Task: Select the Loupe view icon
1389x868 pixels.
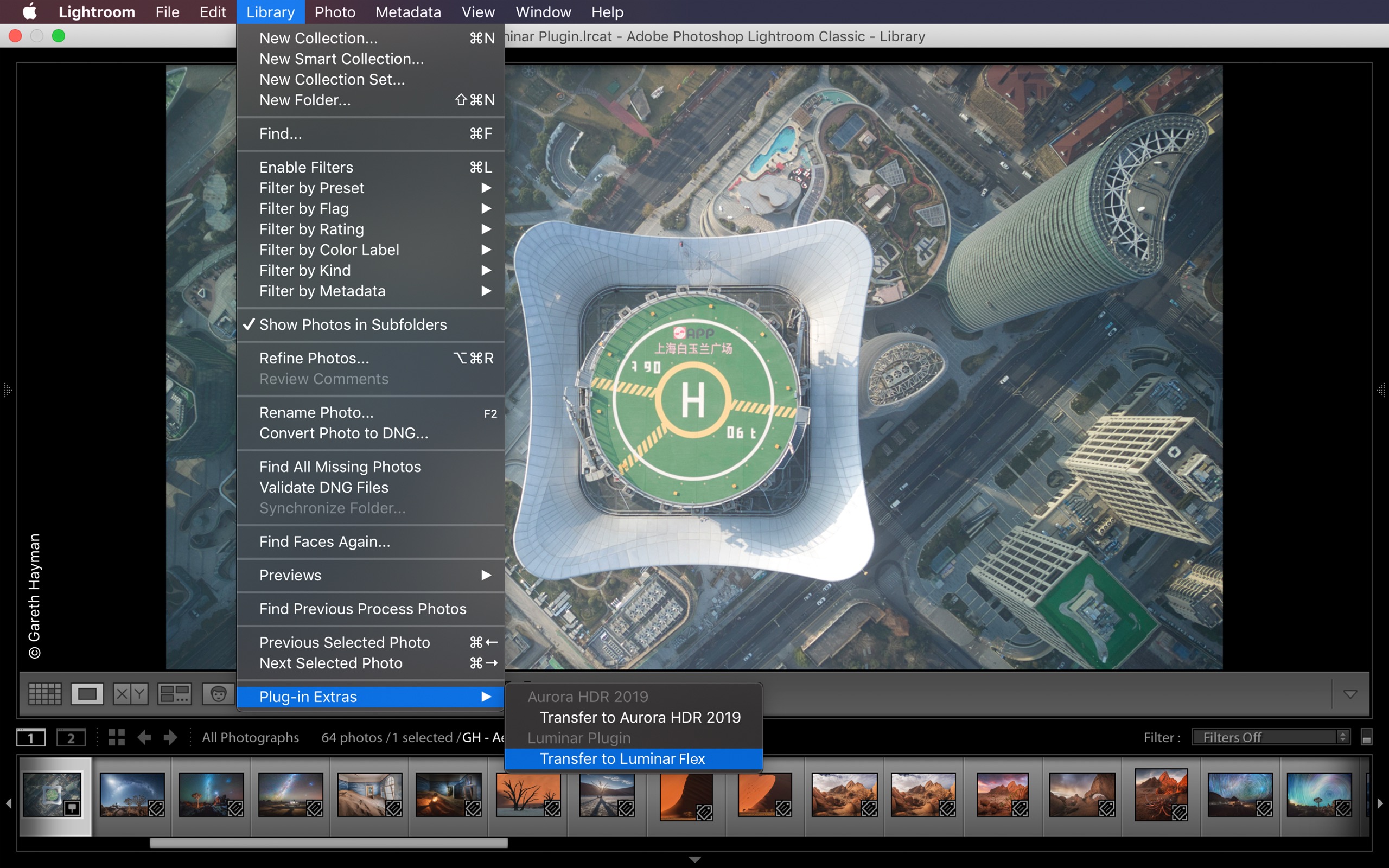Action: [x=88, y=693]
